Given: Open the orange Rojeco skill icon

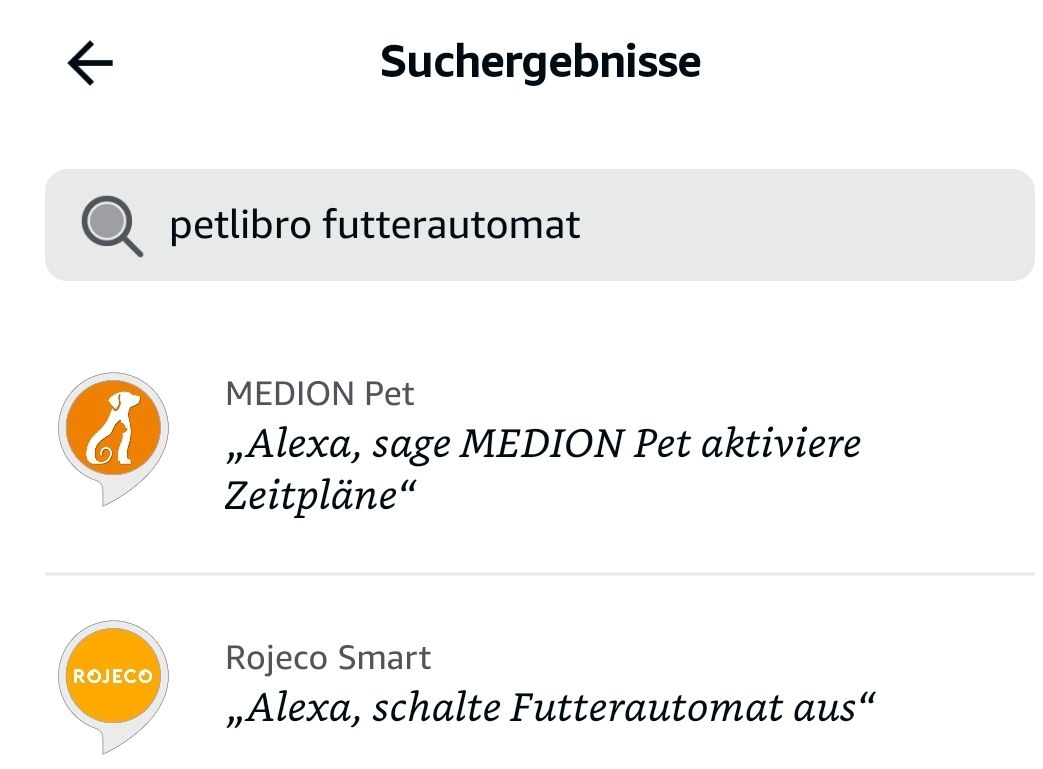Looking at the screenshot, I should click(113, 675).
